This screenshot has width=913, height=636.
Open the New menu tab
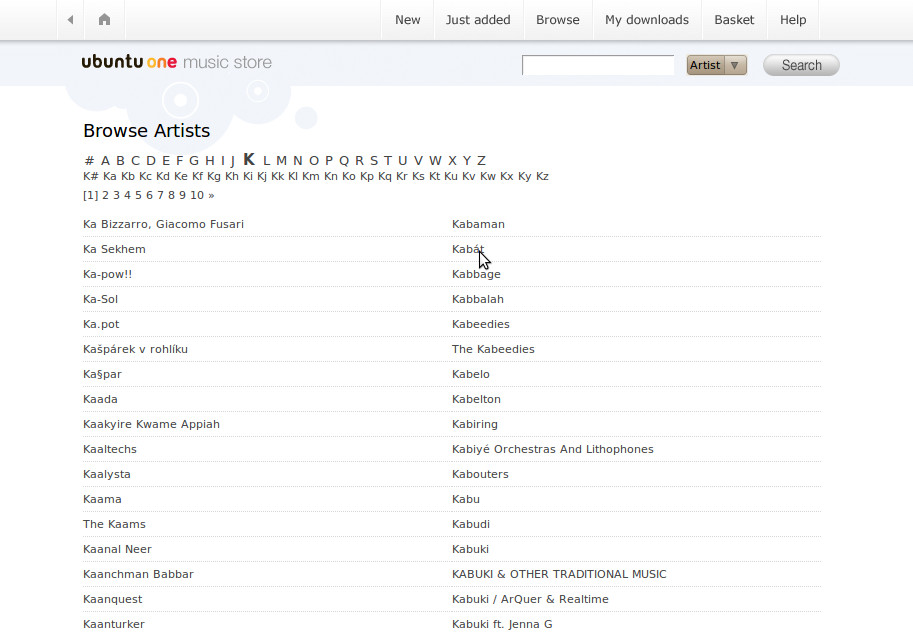pos(408,20)
